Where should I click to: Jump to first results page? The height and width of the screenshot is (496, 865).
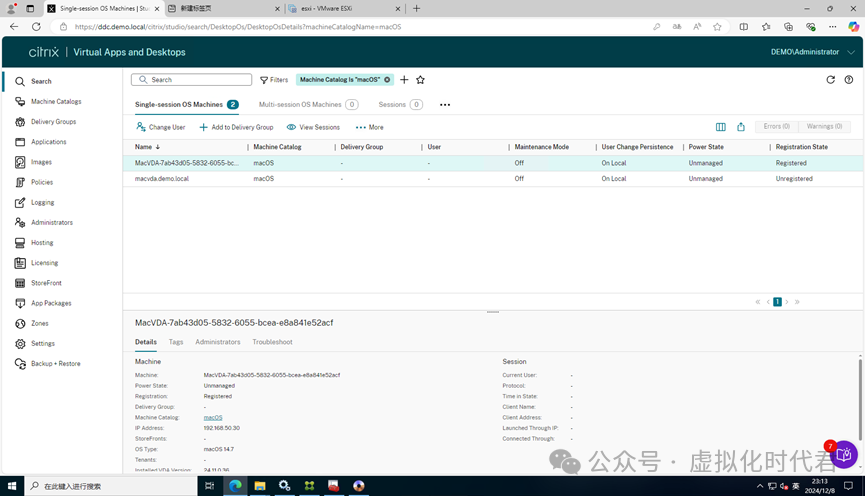click(758, 302)
